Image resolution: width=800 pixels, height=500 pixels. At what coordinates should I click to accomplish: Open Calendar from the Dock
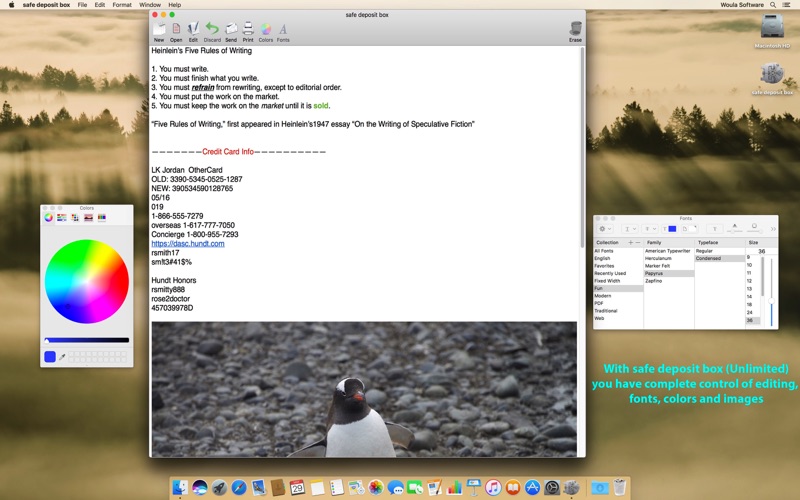click(297, 487)
